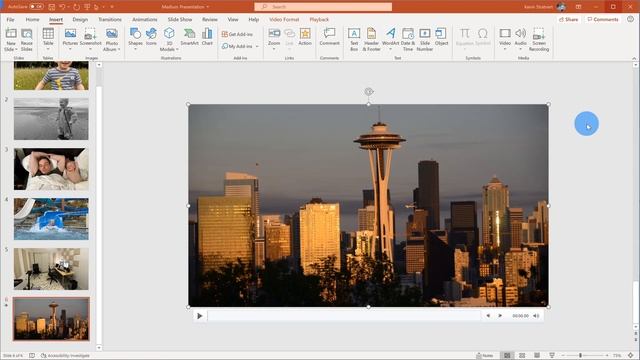Move video forward using the forward arrow

point(500,316)
